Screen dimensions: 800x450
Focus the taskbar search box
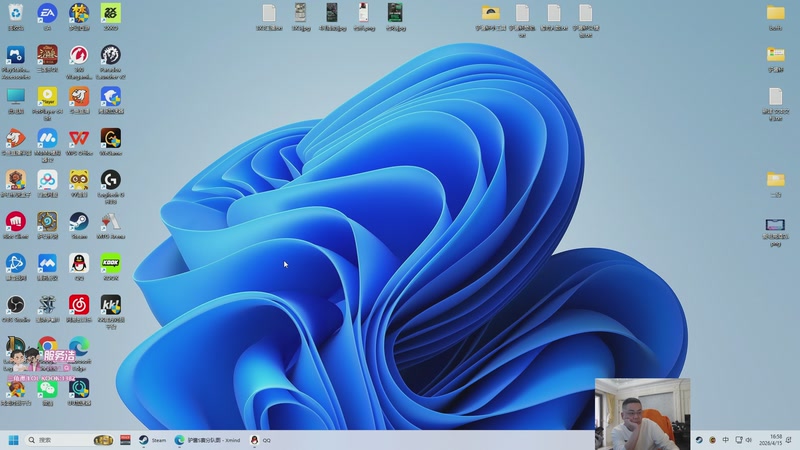(69, 440)
